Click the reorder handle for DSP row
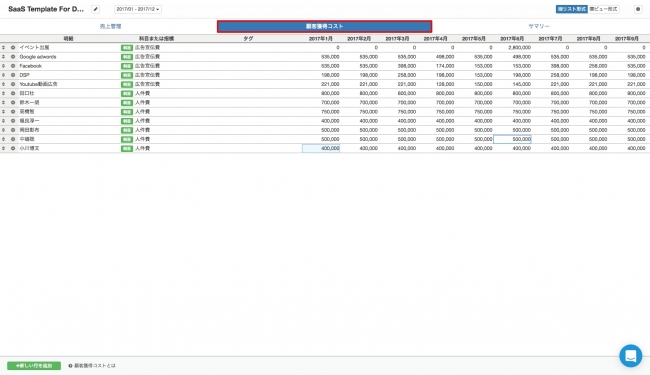 tap(4, 75)
